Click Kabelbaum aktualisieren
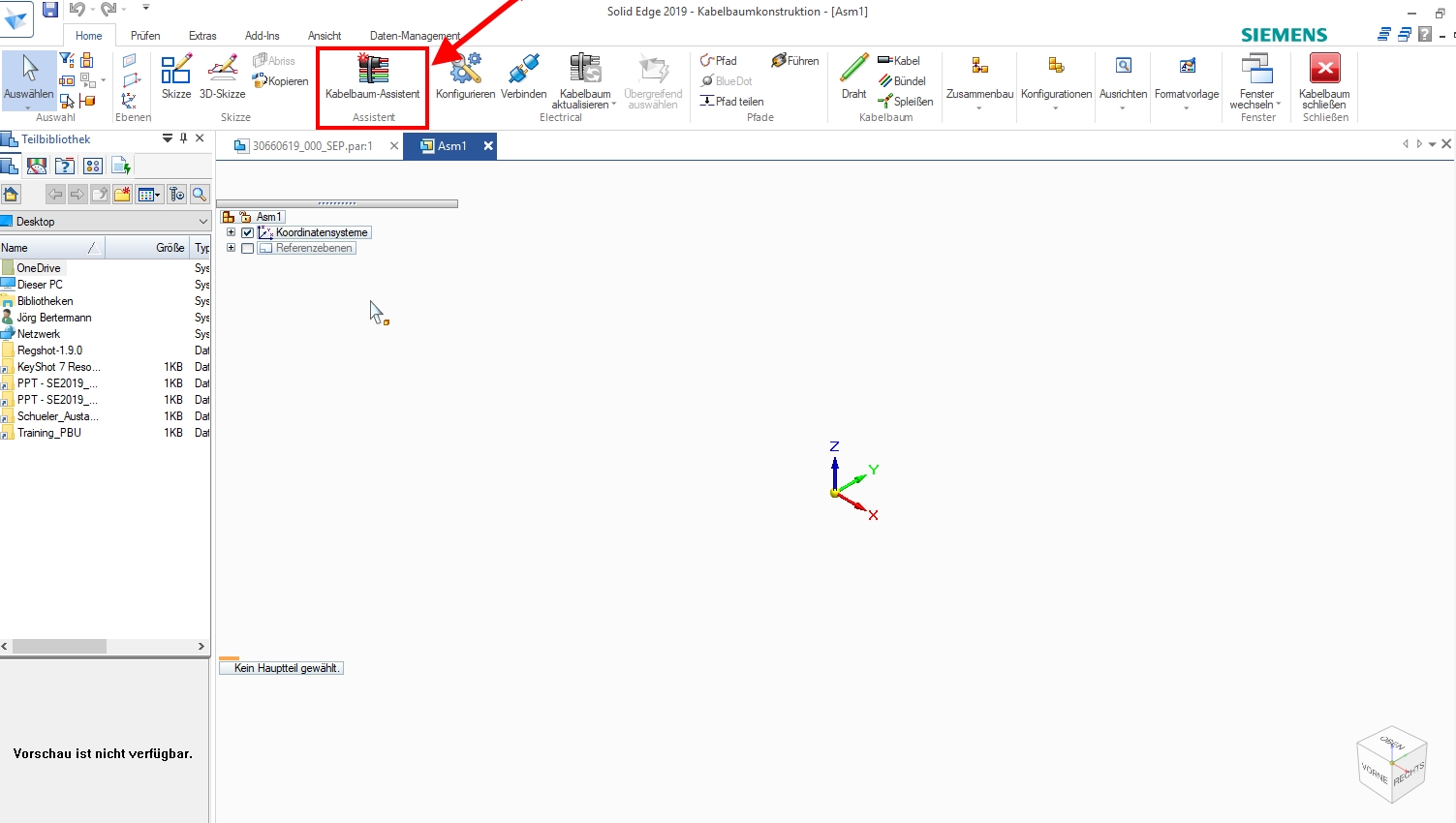Viewport: 1456px width, 823px height. (x=584, y=81)
